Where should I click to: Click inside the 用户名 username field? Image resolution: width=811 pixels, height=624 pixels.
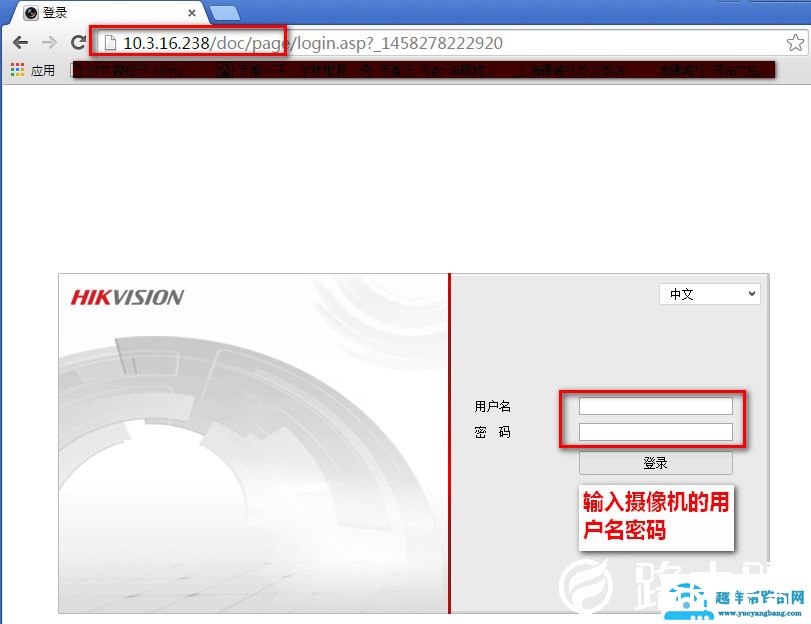pos(655,405)
